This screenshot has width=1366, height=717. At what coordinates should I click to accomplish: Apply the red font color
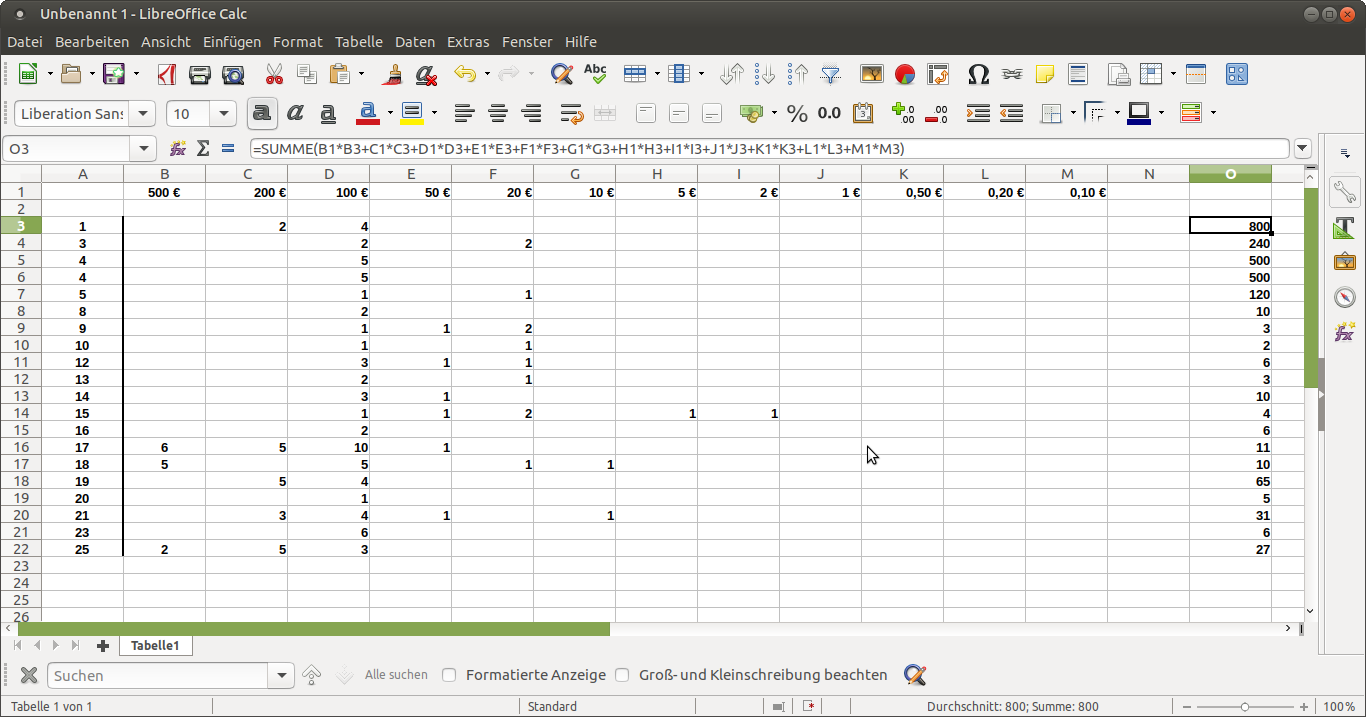pos(368,113)
